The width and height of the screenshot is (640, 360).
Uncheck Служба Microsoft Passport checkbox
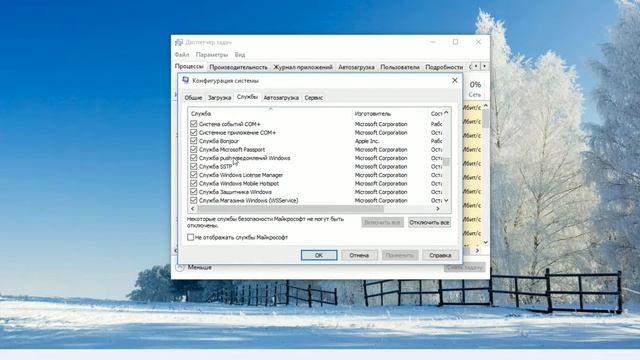point(193,149)
